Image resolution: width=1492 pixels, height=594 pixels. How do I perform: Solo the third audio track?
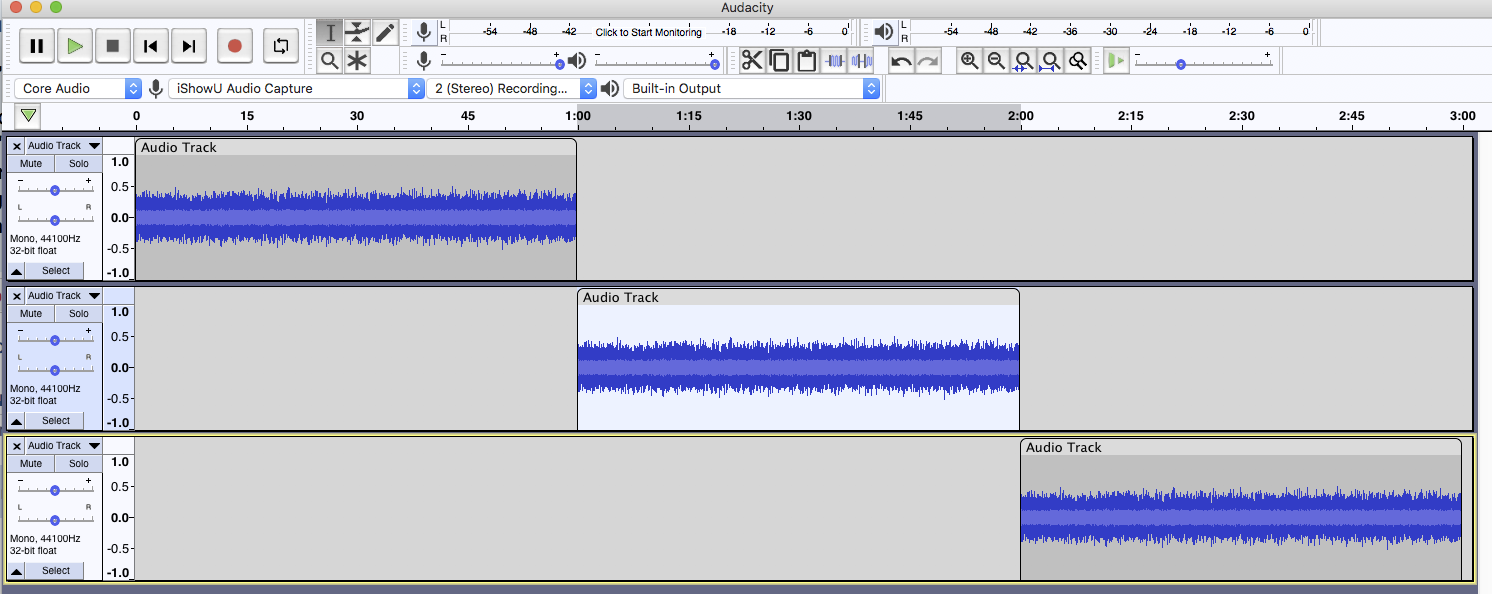[x=79, y=463]
